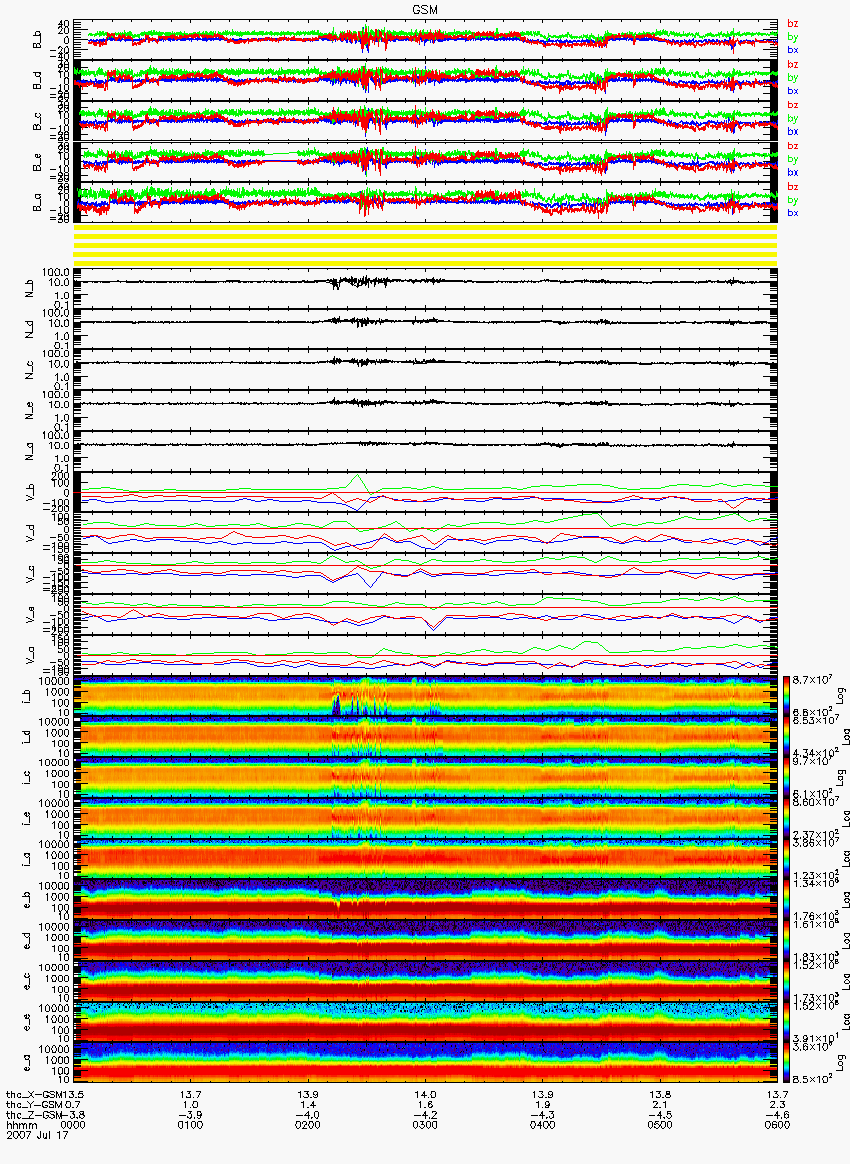Click the color bar beside e_e spectrogram

click(x=787, y=1021)
